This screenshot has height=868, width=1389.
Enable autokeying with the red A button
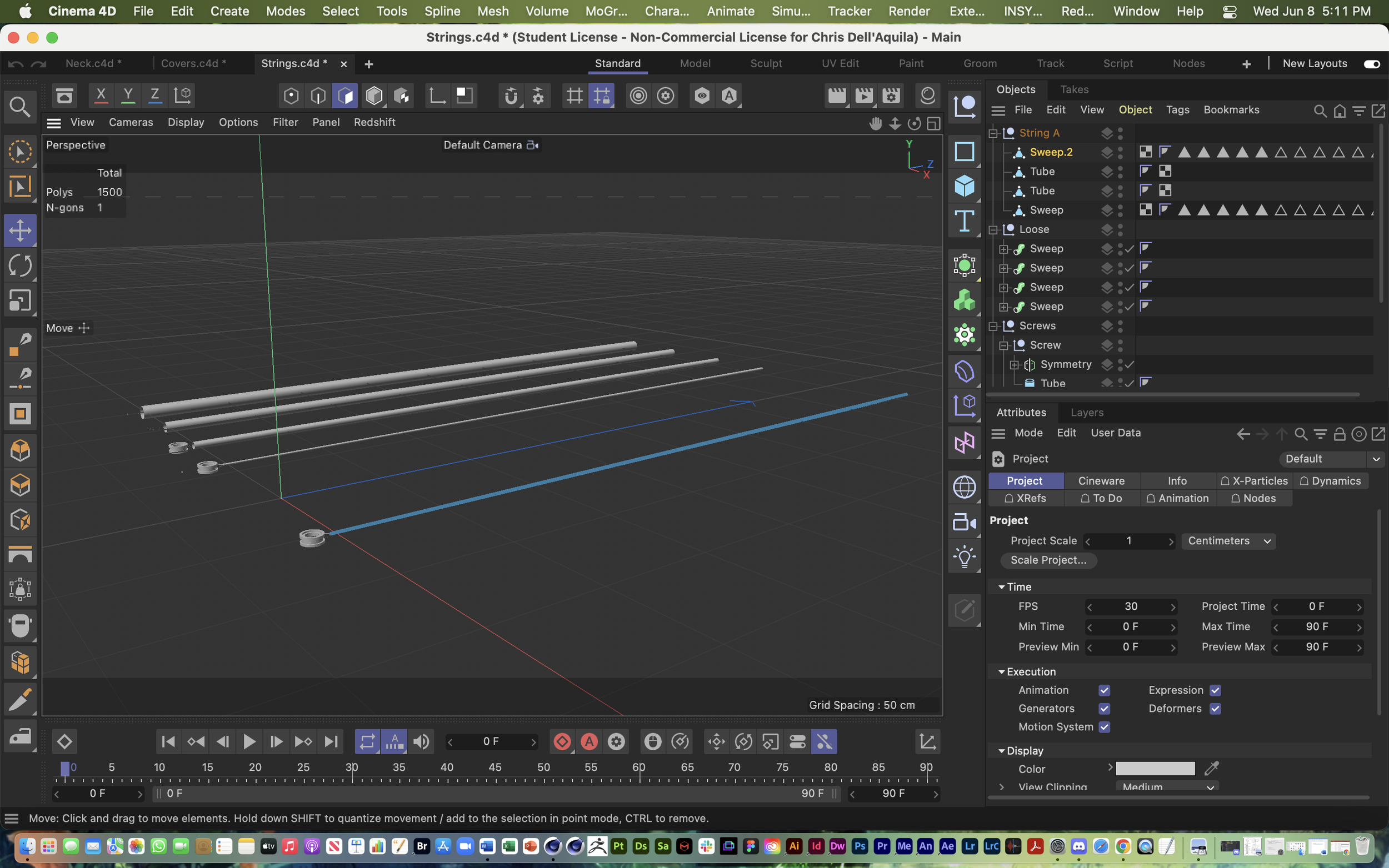tap(589, 741)
